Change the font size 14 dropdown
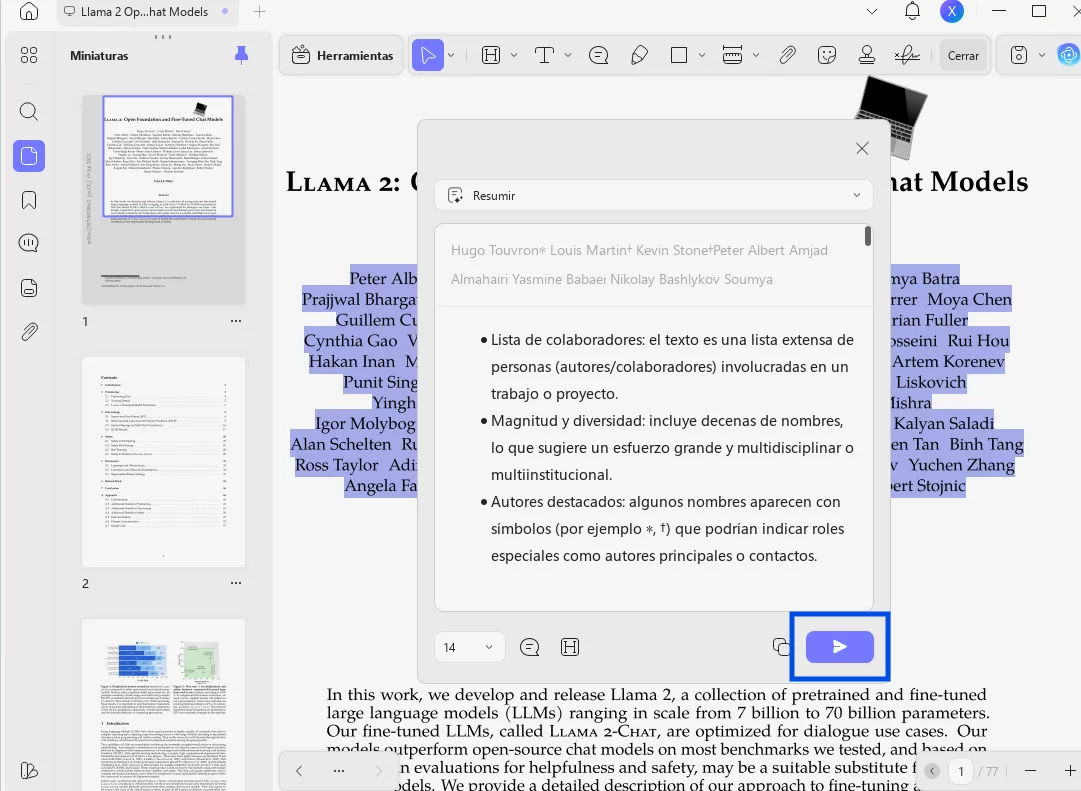Screen dimensions: 1081x791 coord(469,647)
